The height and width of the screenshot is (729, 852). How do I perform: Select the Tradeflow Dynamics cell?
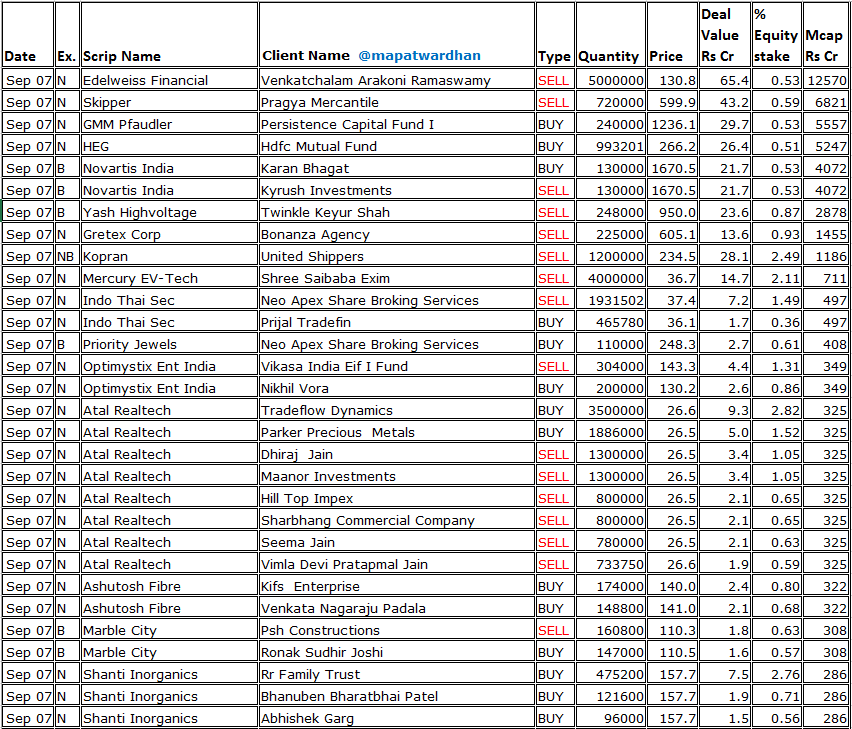397,410
